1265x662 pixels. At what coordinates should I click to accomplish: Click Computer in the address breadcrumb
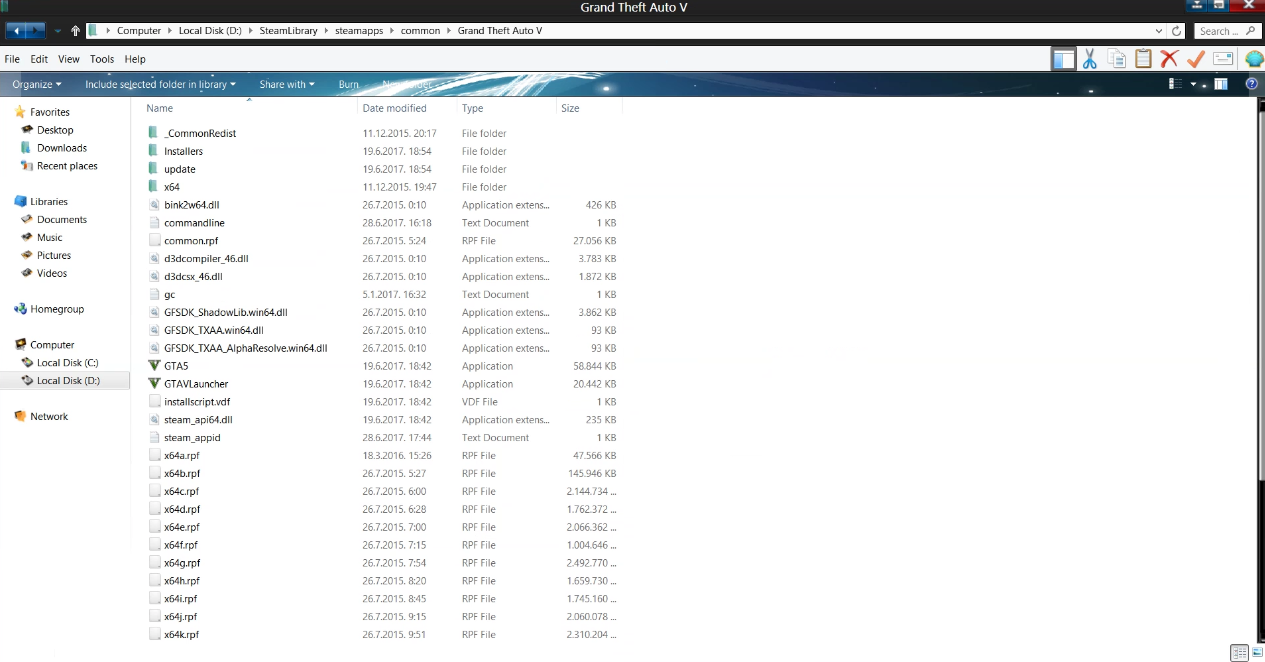point(139,31)
